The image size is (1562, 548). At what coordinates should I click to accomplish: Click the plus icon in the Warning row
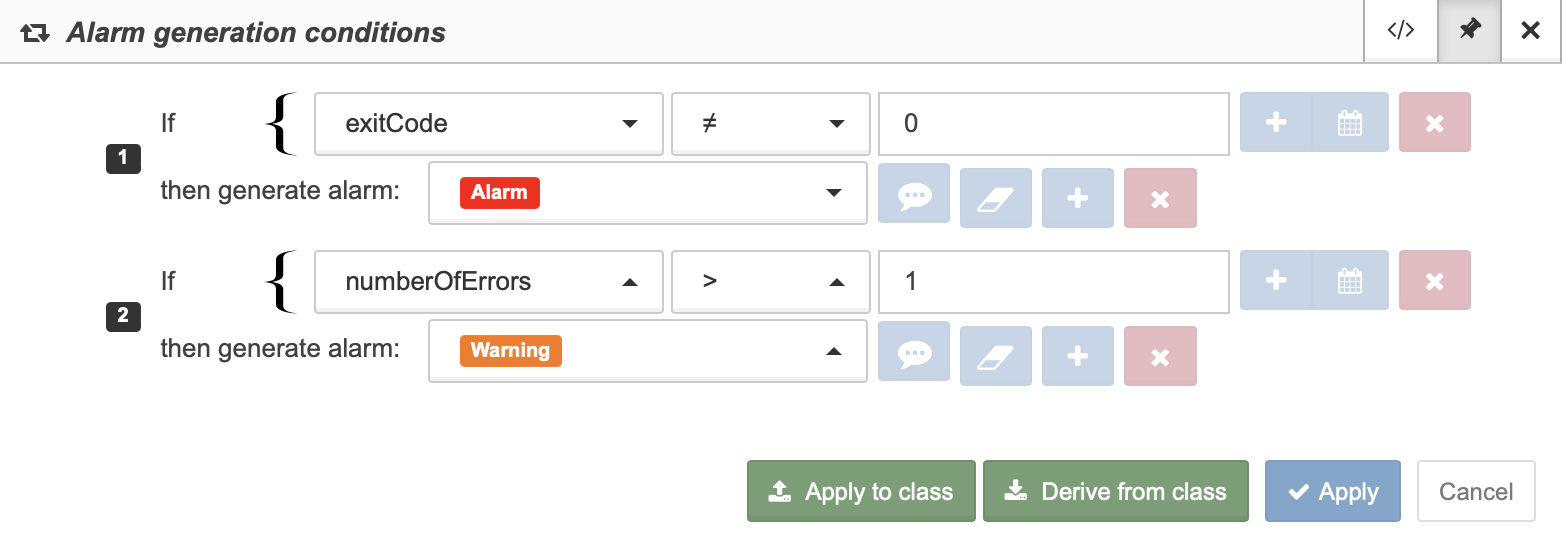pyautogui.click(x=1078, y=356)
